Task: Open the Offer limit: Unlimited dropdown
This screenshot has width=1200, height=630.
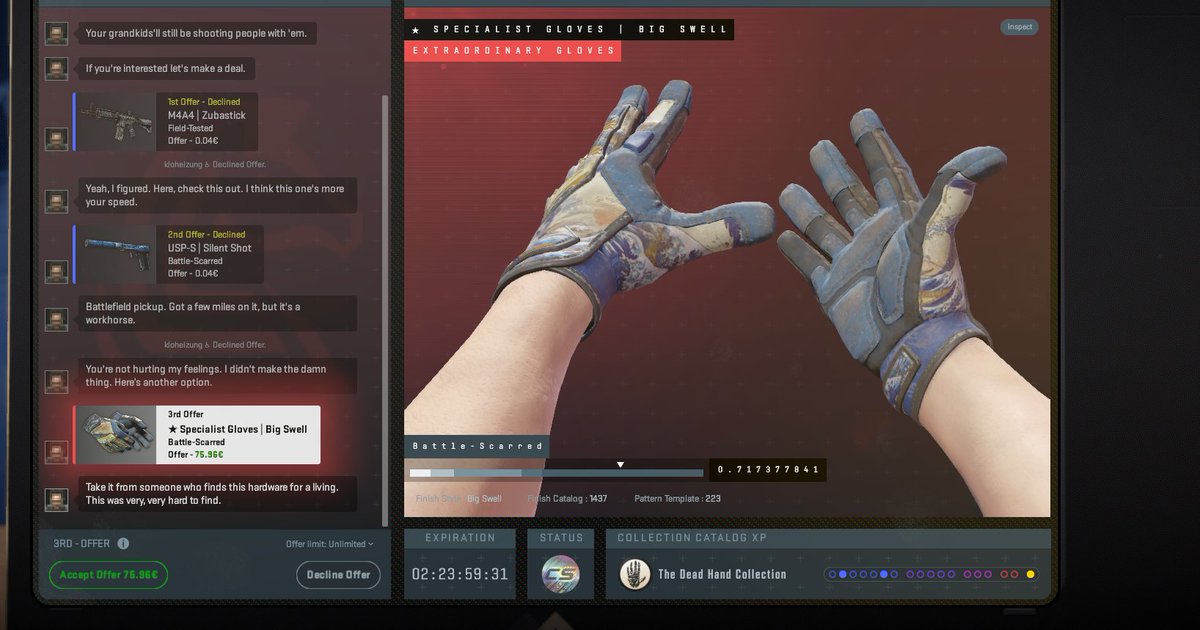Action: (329, 544)
